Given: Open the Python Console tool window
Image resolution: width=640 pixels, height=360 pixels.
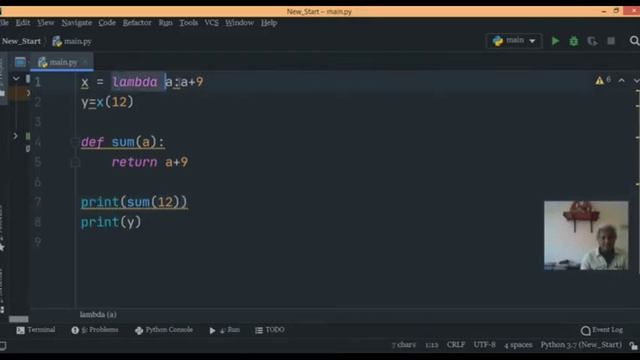Looking at the screenshot, I should [x=164, y=330].
